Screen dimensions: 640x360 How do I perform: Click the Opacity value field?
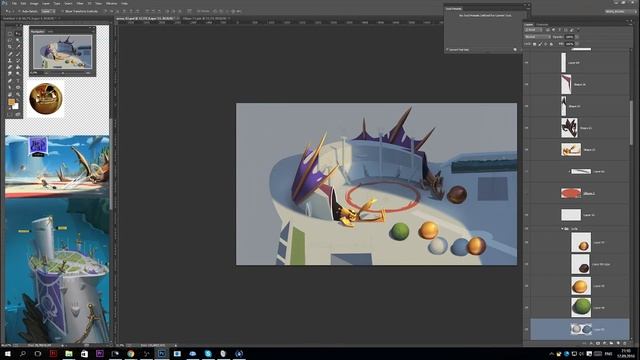[x=569, y=37]
